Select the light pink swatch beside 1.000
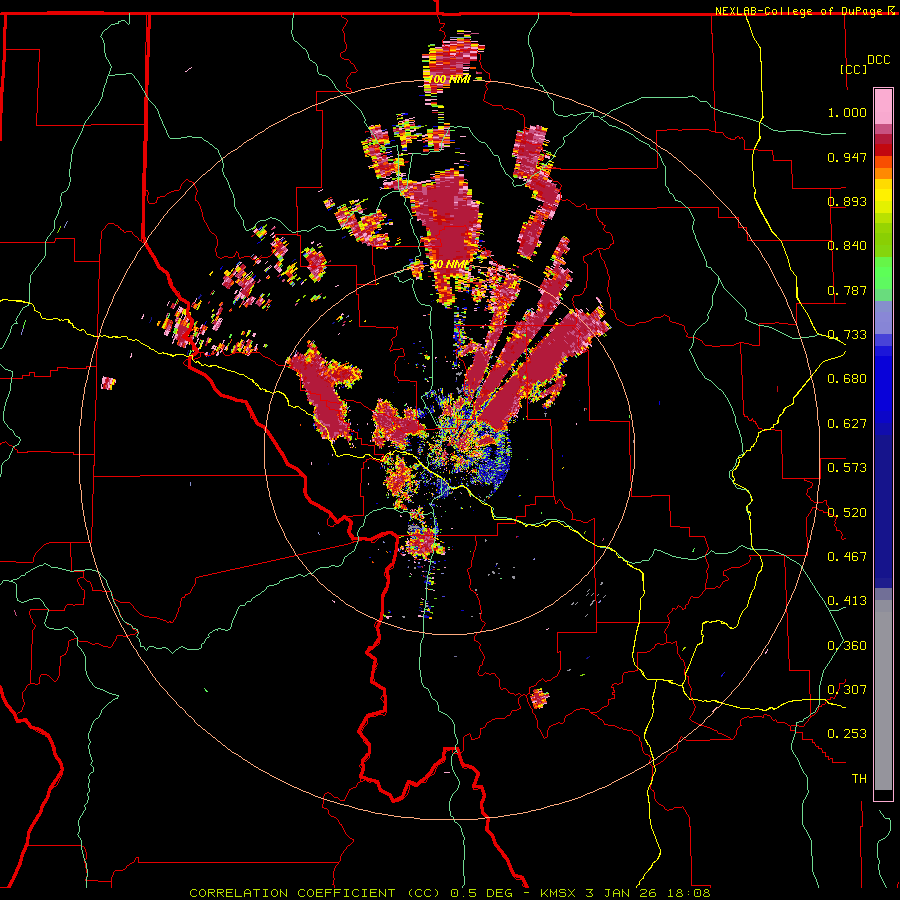 (x=883, y=107)
